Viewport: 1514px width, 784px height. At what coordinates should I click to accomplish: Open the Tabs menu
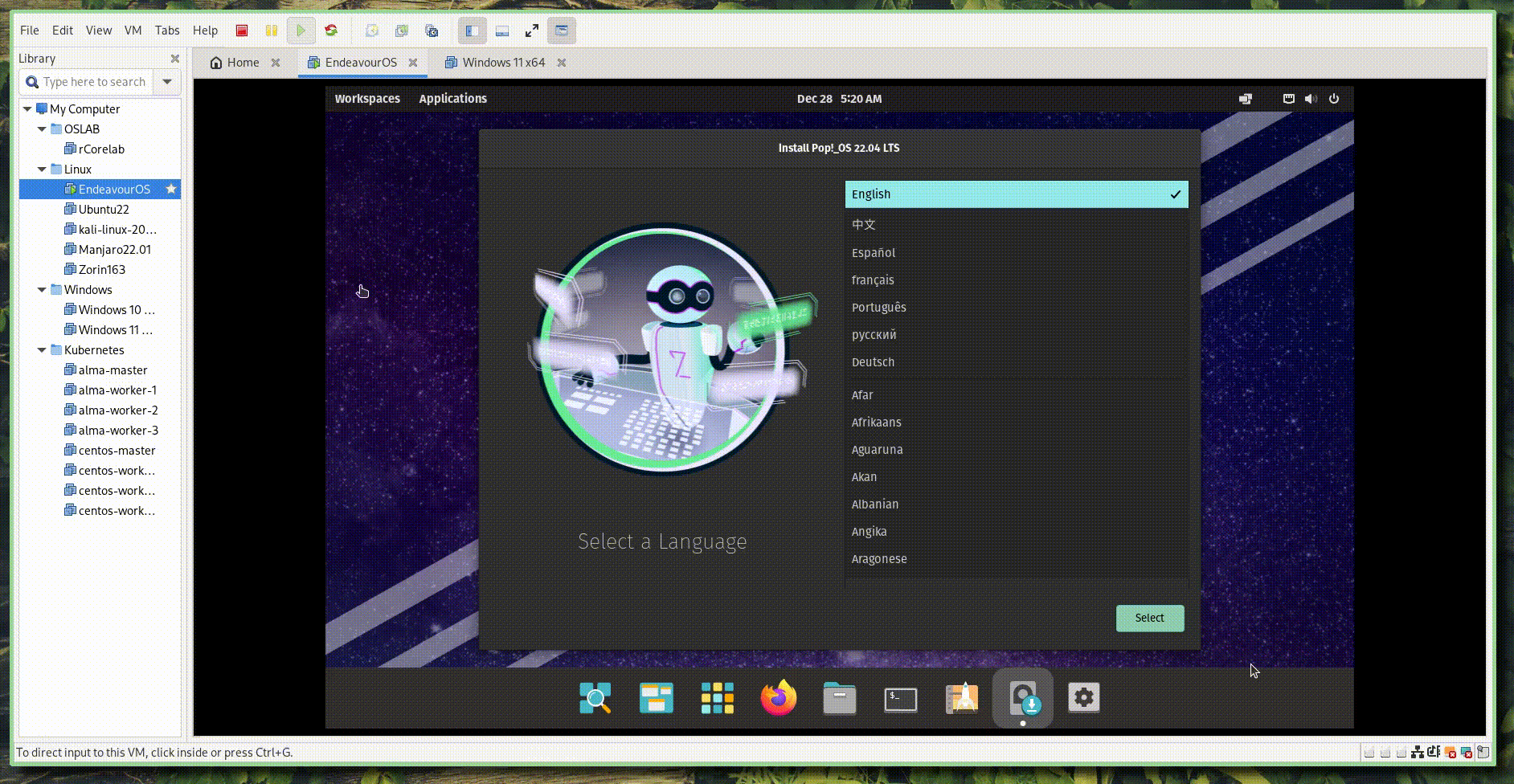167,31
